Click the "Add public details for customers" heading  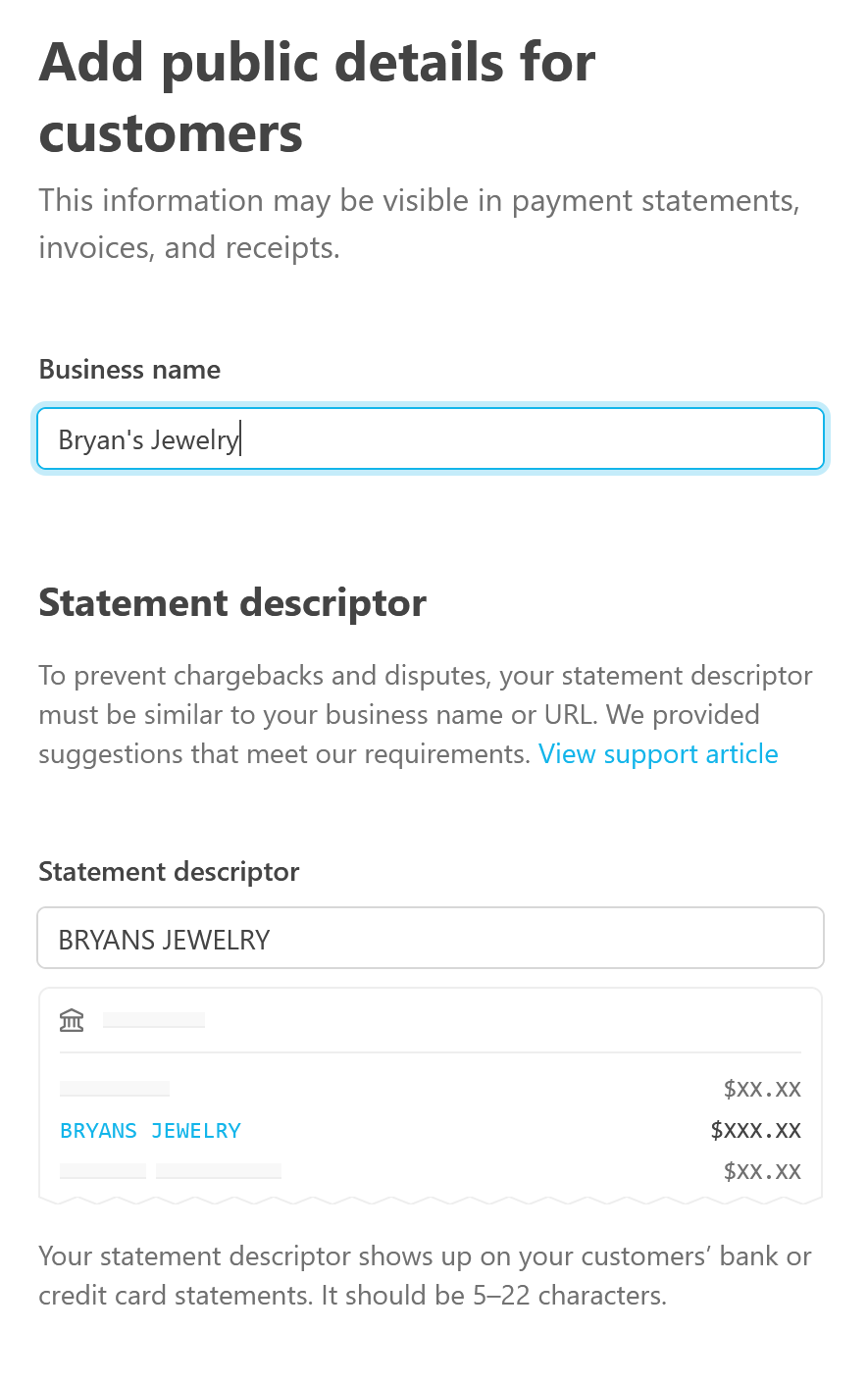click(x=317, y=97)
